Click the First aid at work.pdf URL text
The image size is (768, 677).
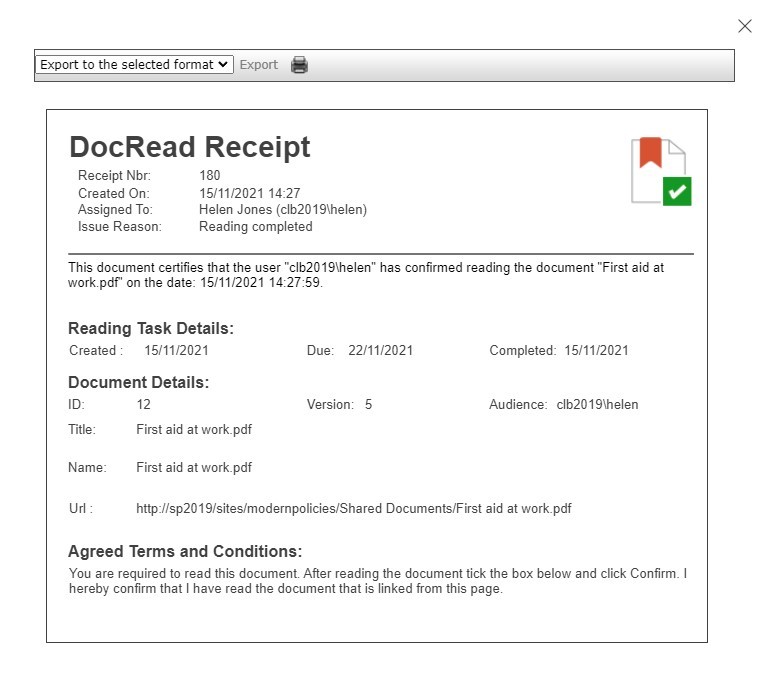pos(353,508)
